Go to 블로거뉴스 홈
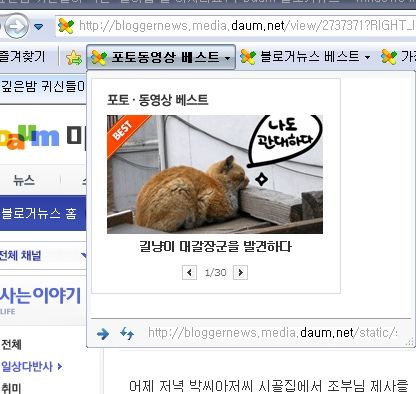The width and height of the screenshot is (416, 394). click(x=39, y=213)
